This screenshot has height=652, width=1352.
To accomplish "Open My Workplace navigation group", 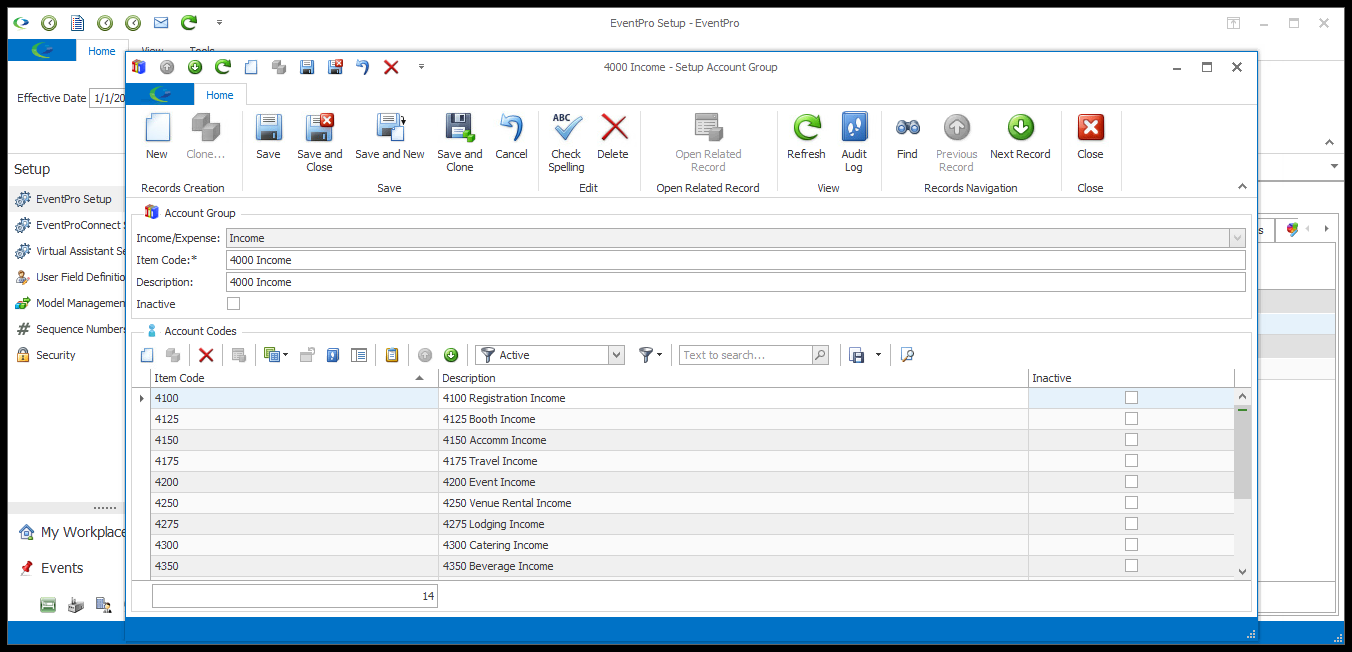I will coord(72,532).
